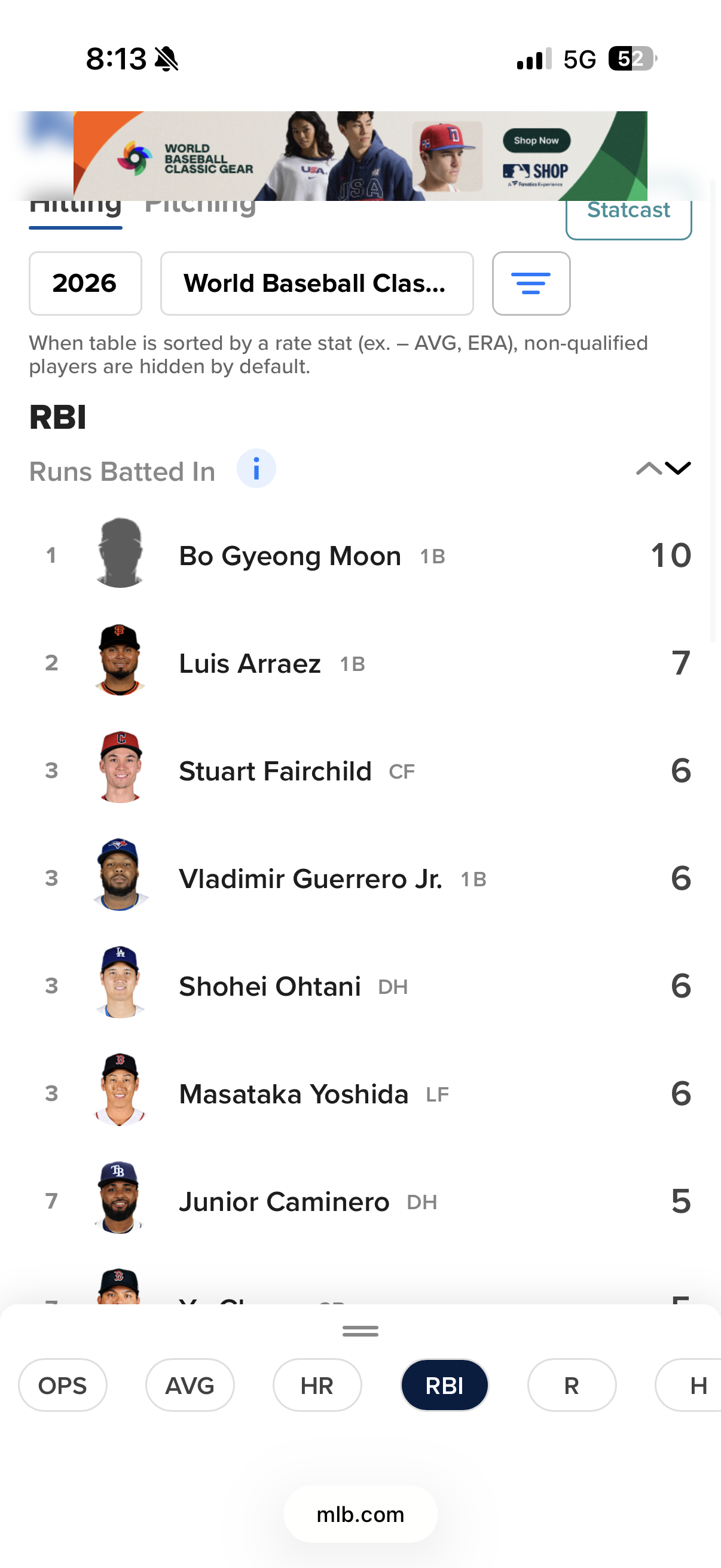Viewport: 721px width, 1568px height.
Task: Tap the mlb.com address bar
Action: coord(360,1514)
